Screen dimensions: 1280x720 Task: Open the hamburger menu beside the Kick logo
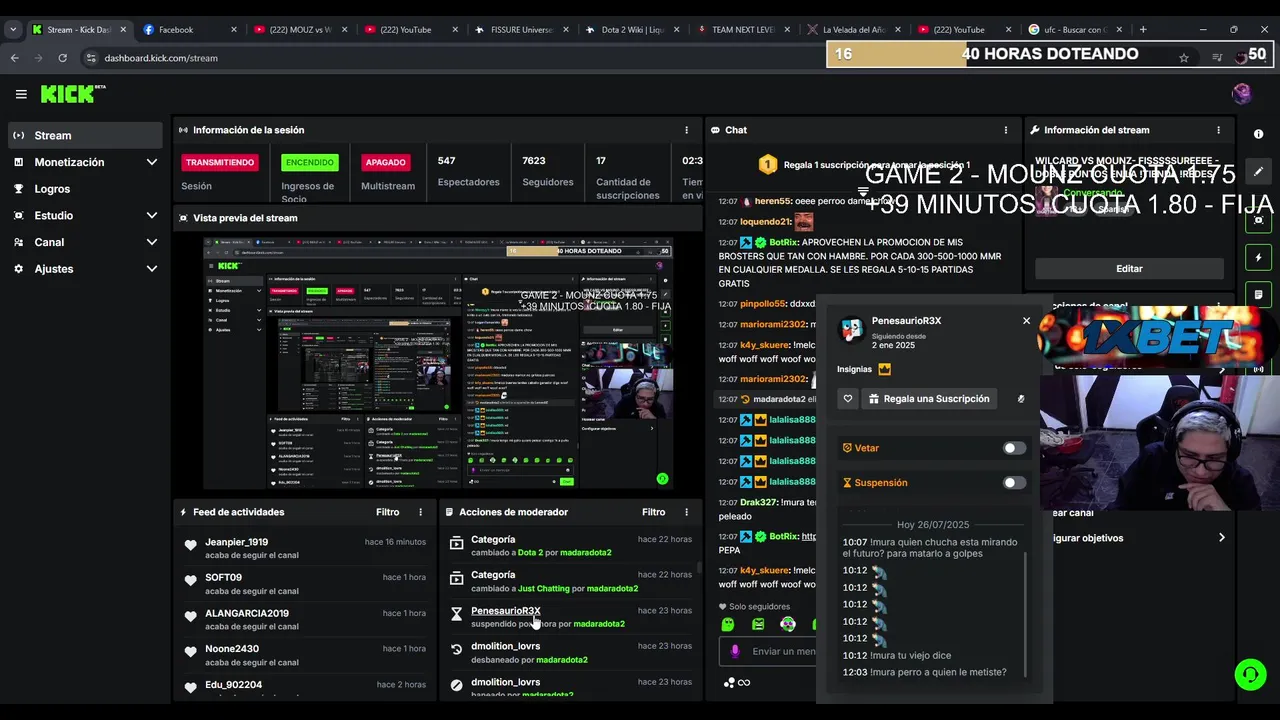[x=21, y=94]
